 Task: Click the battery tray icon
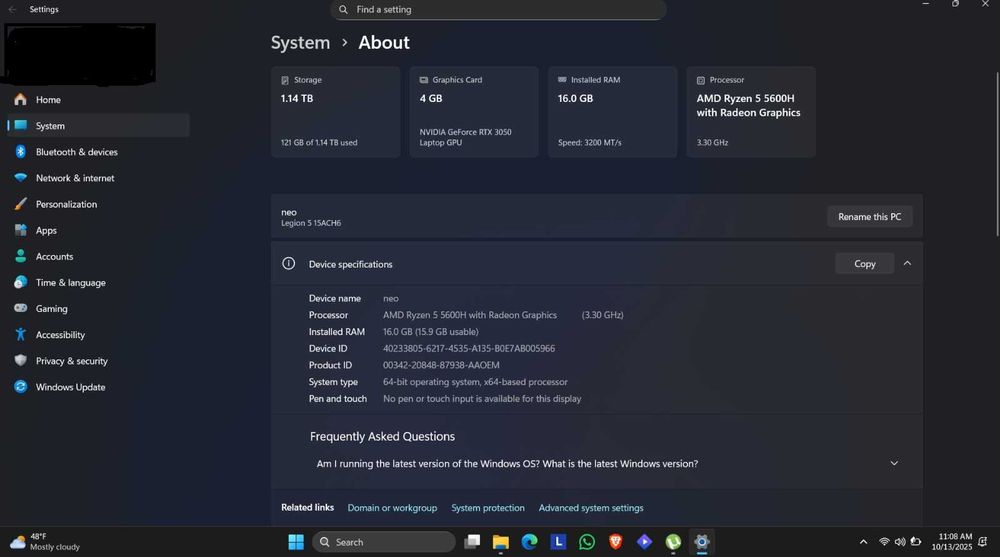click(916, 542)
